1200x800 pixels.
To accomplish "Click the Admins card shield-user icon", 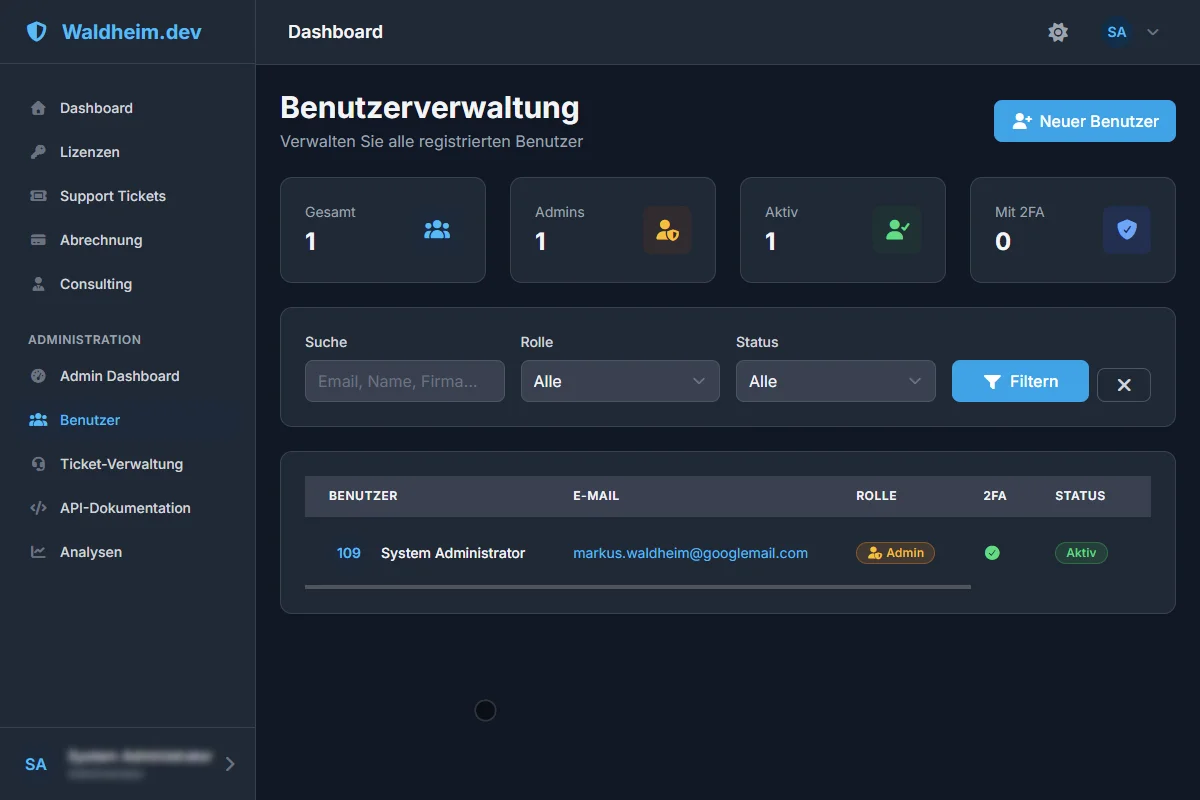I will tap(667, 230).
